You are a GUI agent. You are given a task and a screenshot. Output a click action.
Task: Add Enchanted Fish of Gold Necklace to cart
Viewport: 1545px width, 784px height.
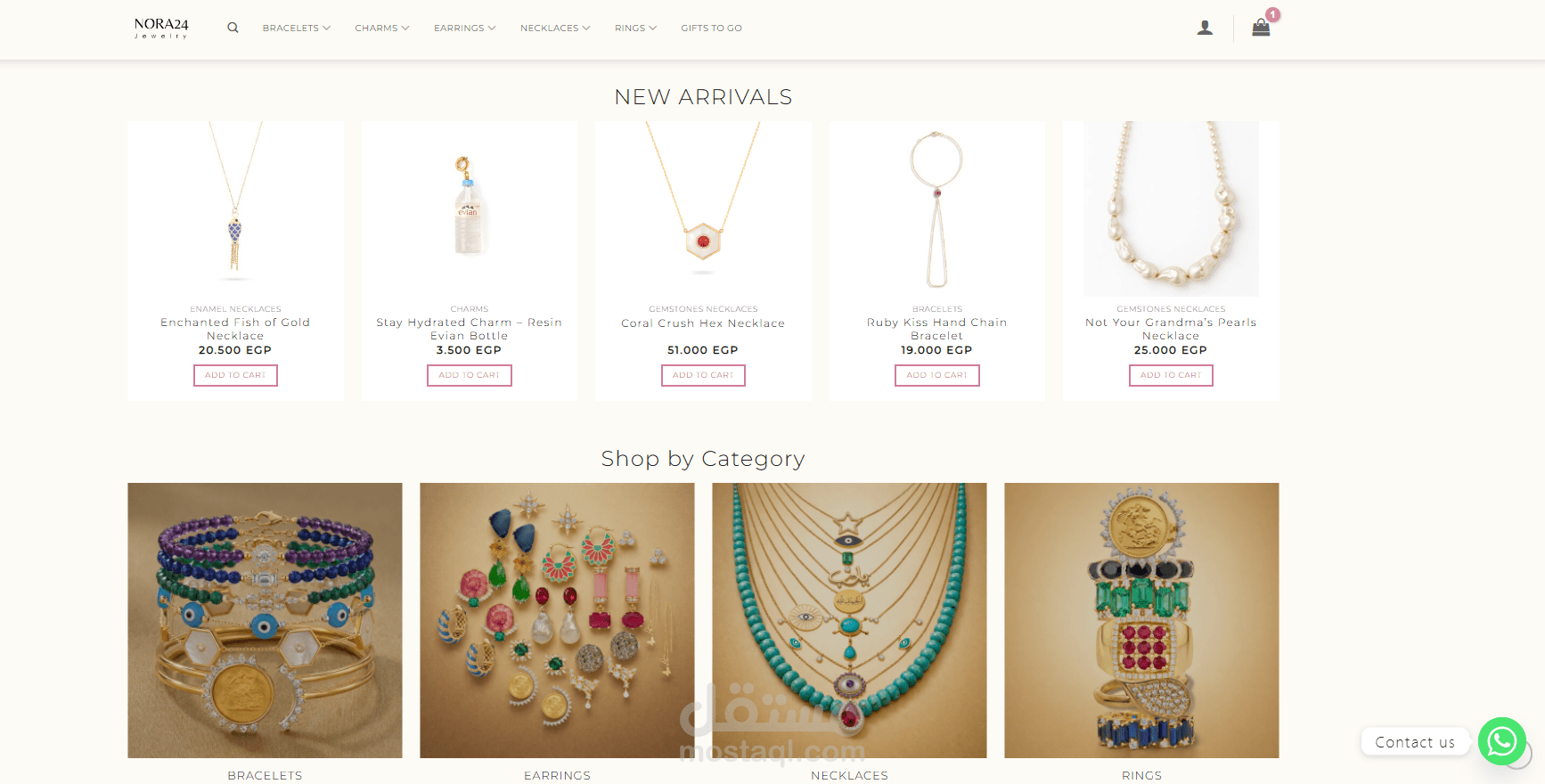[x=235, y=375]
